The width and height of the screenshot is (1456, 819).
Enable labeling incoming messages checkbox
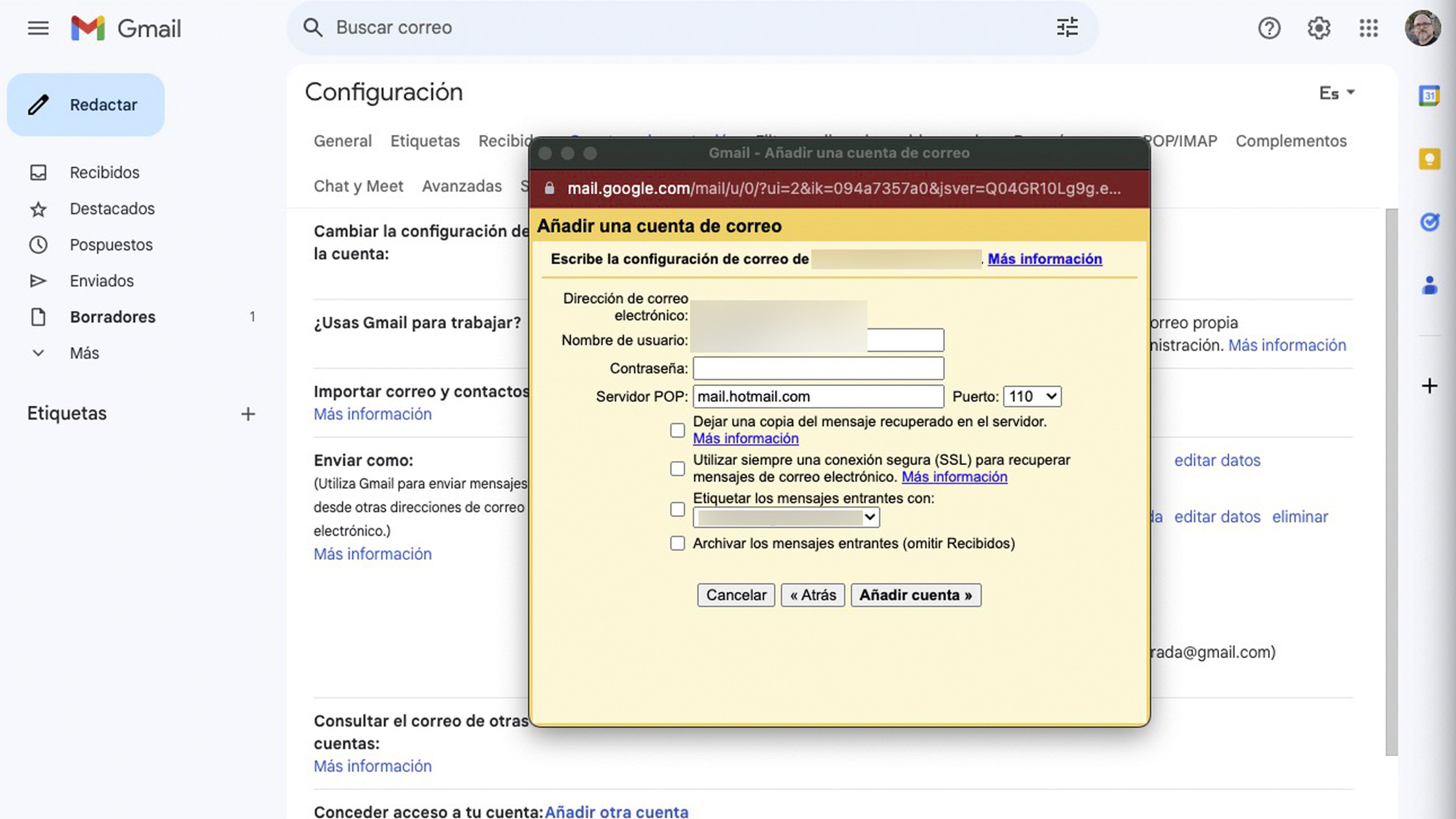coord(677,509)
